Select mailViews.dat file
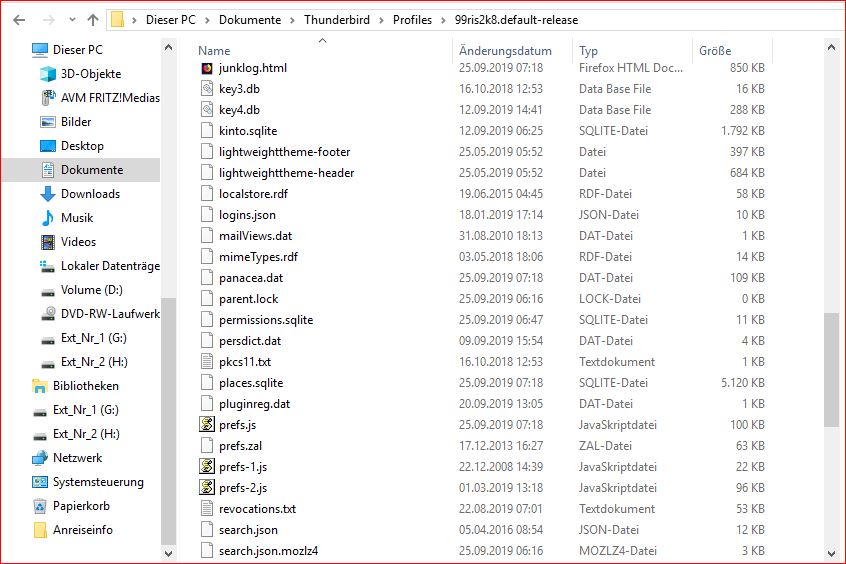Screen dimensions: 846x564 click(255, 236)
